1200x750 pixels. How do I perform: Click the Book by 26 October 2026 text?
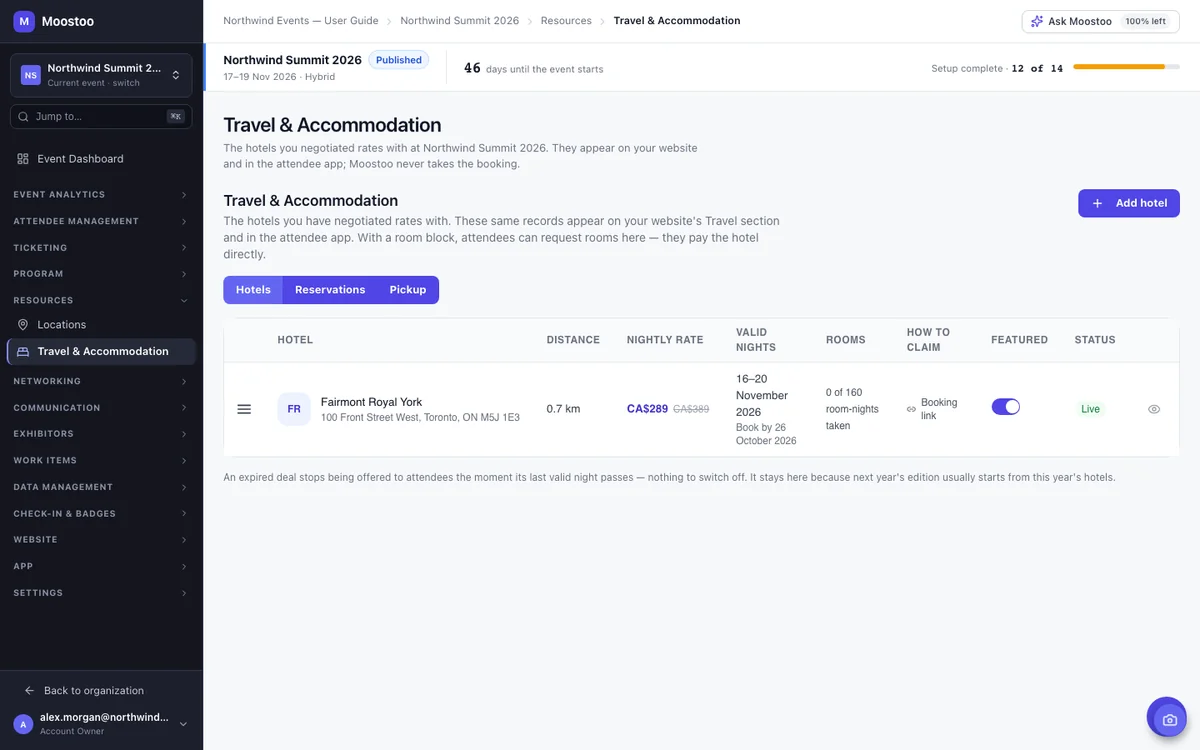pos(766,434)
